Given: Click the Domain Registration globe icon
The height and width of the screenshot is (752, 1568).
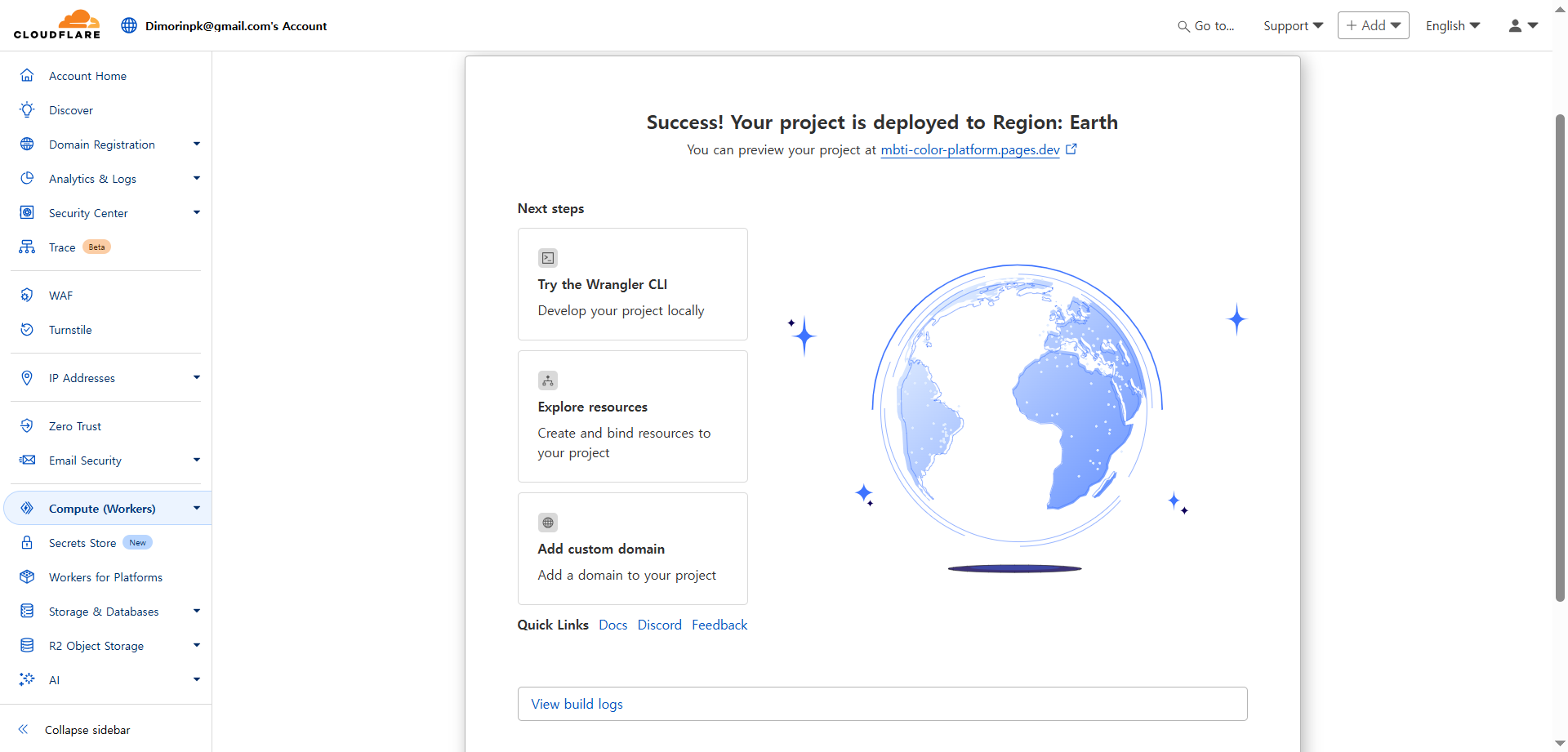Looking at the screenshot, I should coord(27,144).
